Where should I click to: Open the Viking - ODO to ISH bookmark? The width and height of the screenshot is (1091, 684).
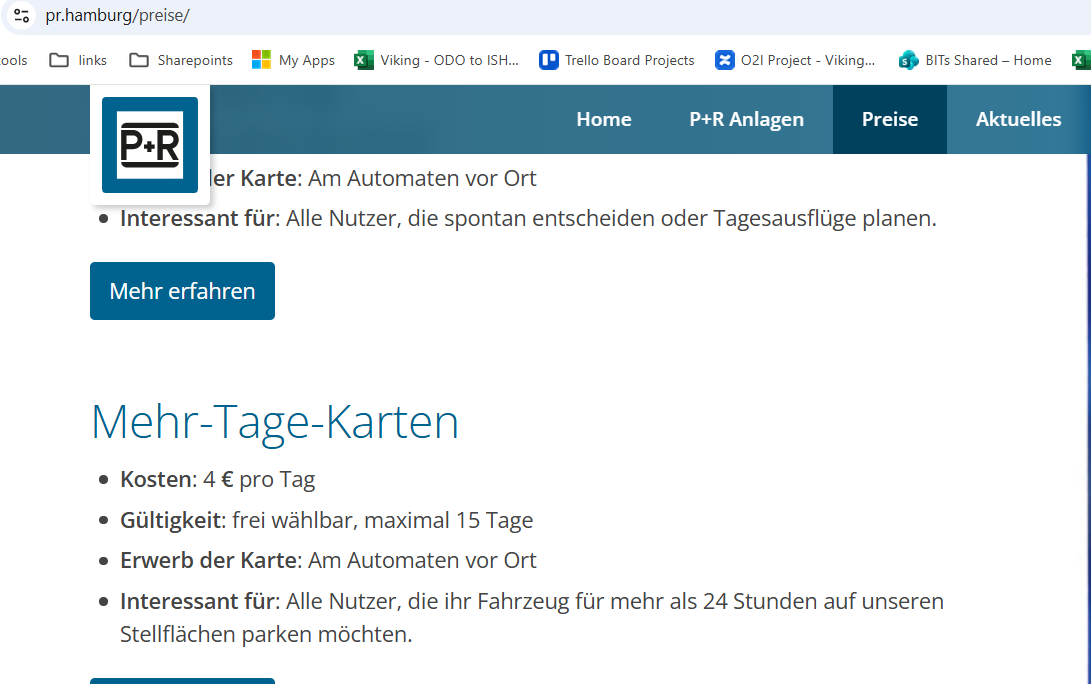pos(437,60)
